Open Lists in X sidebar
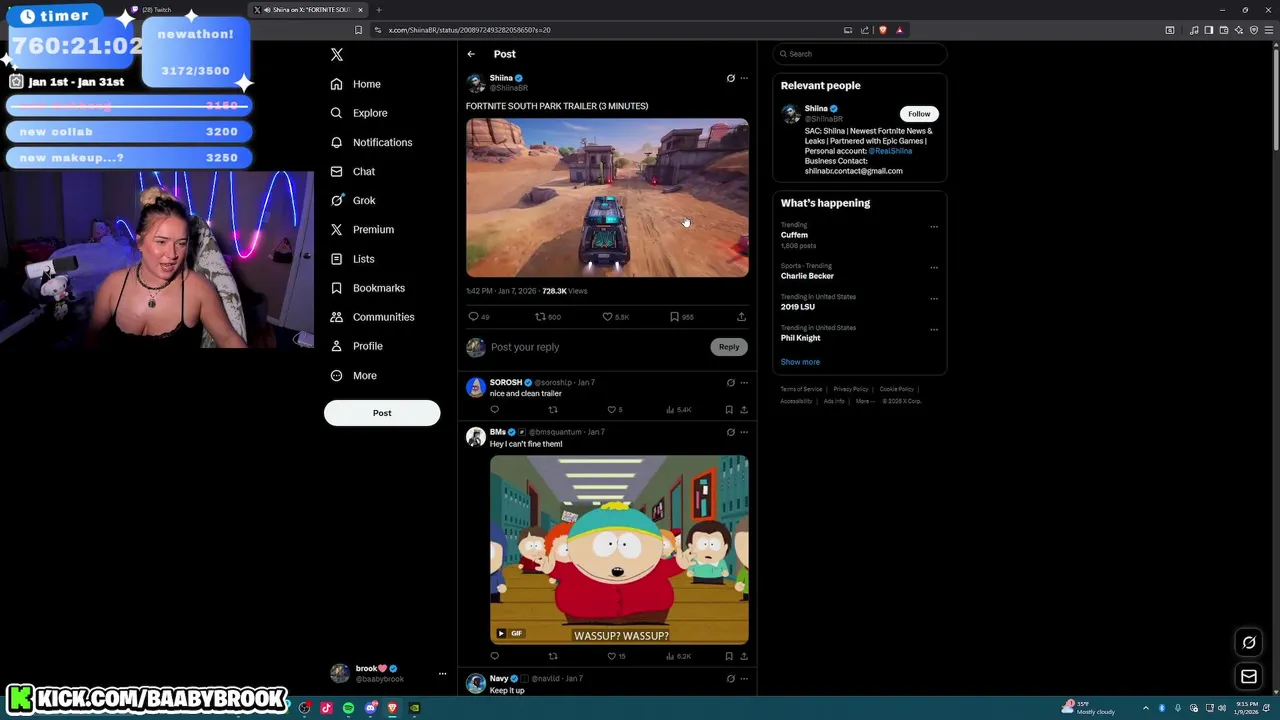 [x=353, y=259]
